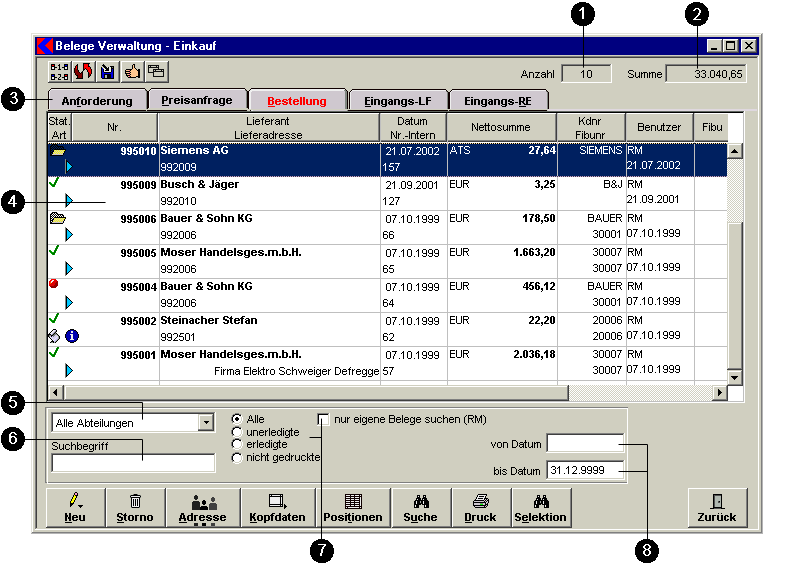Click the open folder status icon on order 995006

click(x=57, y=218)
